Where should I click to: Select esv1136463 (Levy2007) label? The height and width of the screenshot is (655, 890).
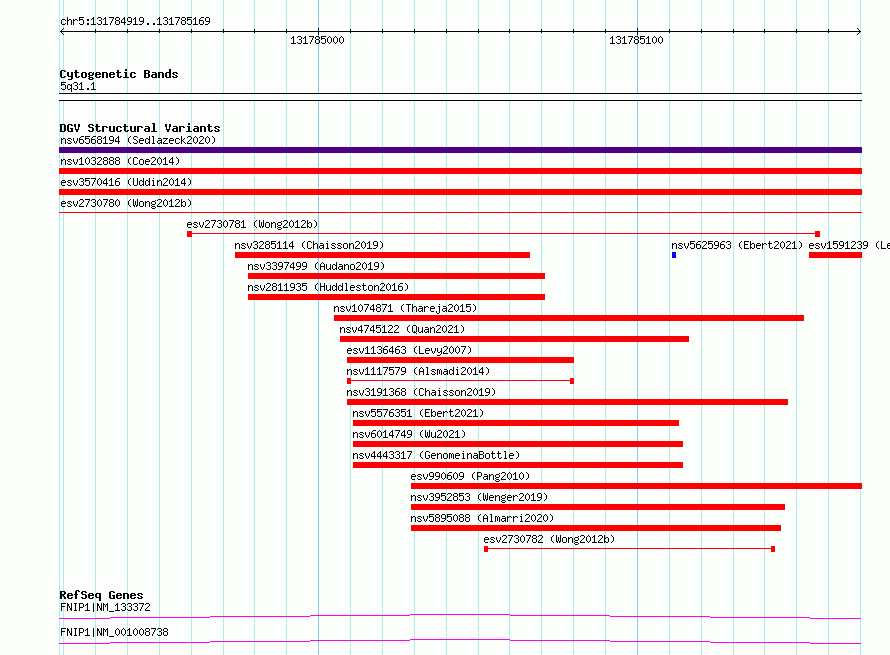coord(409,350)
